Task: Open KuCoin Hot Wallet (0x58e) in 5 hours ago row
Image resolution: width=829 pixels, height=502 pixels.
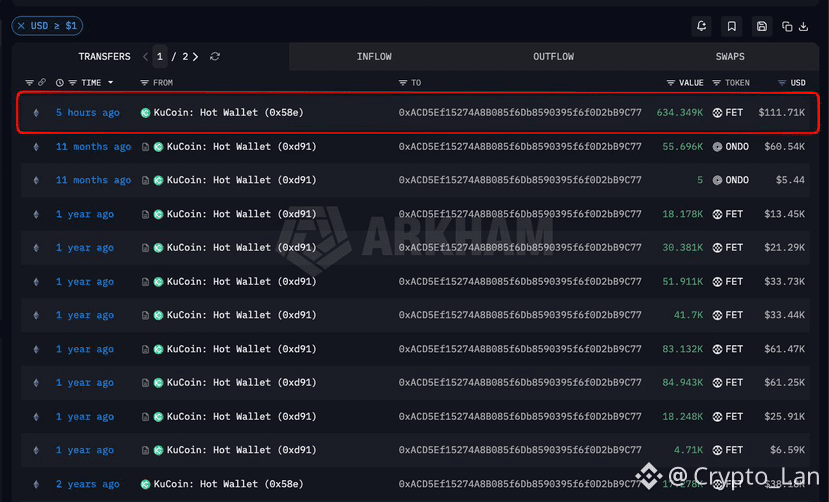Action: click(x=228, y=113)
